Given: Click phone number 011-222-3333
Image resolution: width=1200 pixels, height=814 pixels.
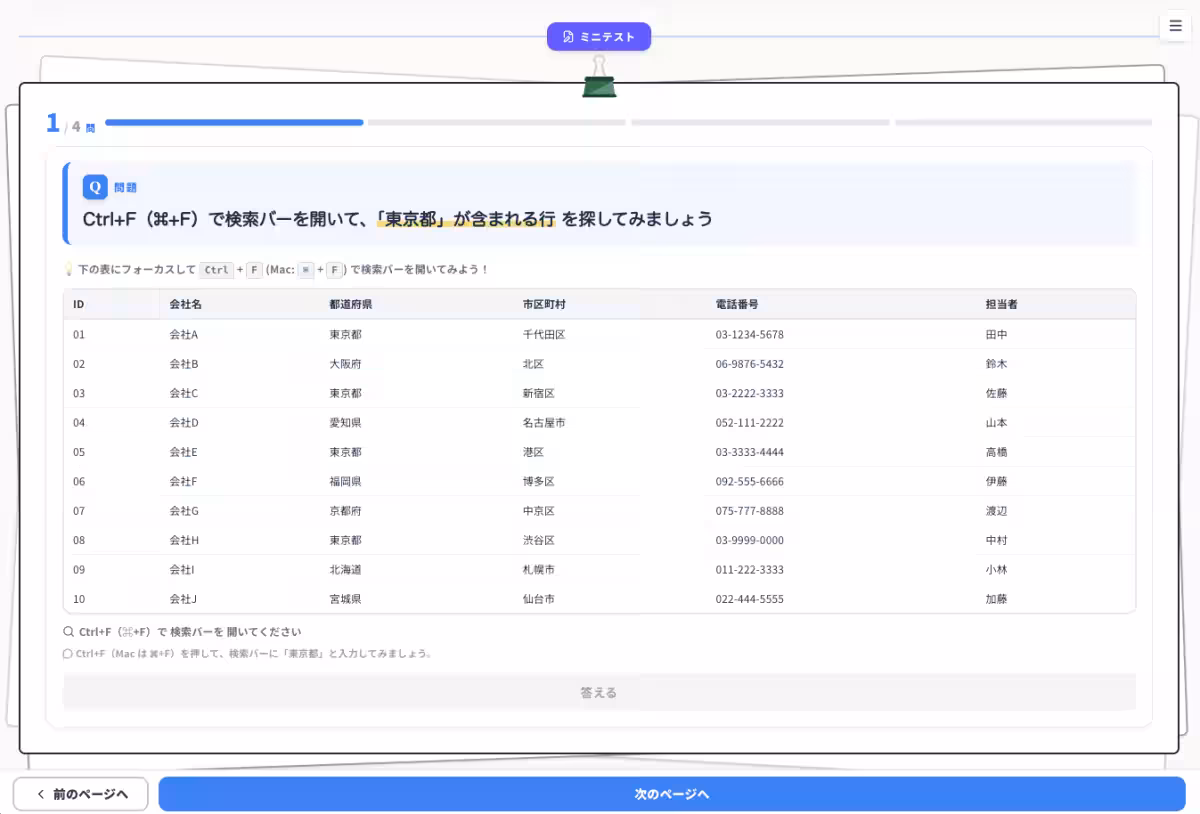Looking at the screenshot, I should 750,570.
